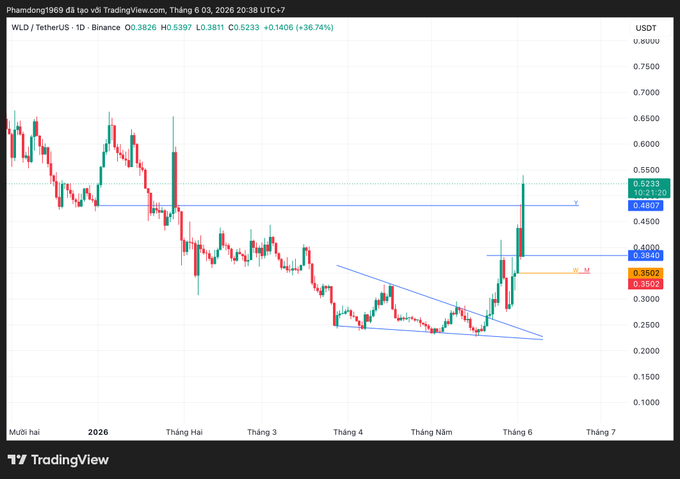Select the long blue horizontal line at 0.4807

click(338, 205)
